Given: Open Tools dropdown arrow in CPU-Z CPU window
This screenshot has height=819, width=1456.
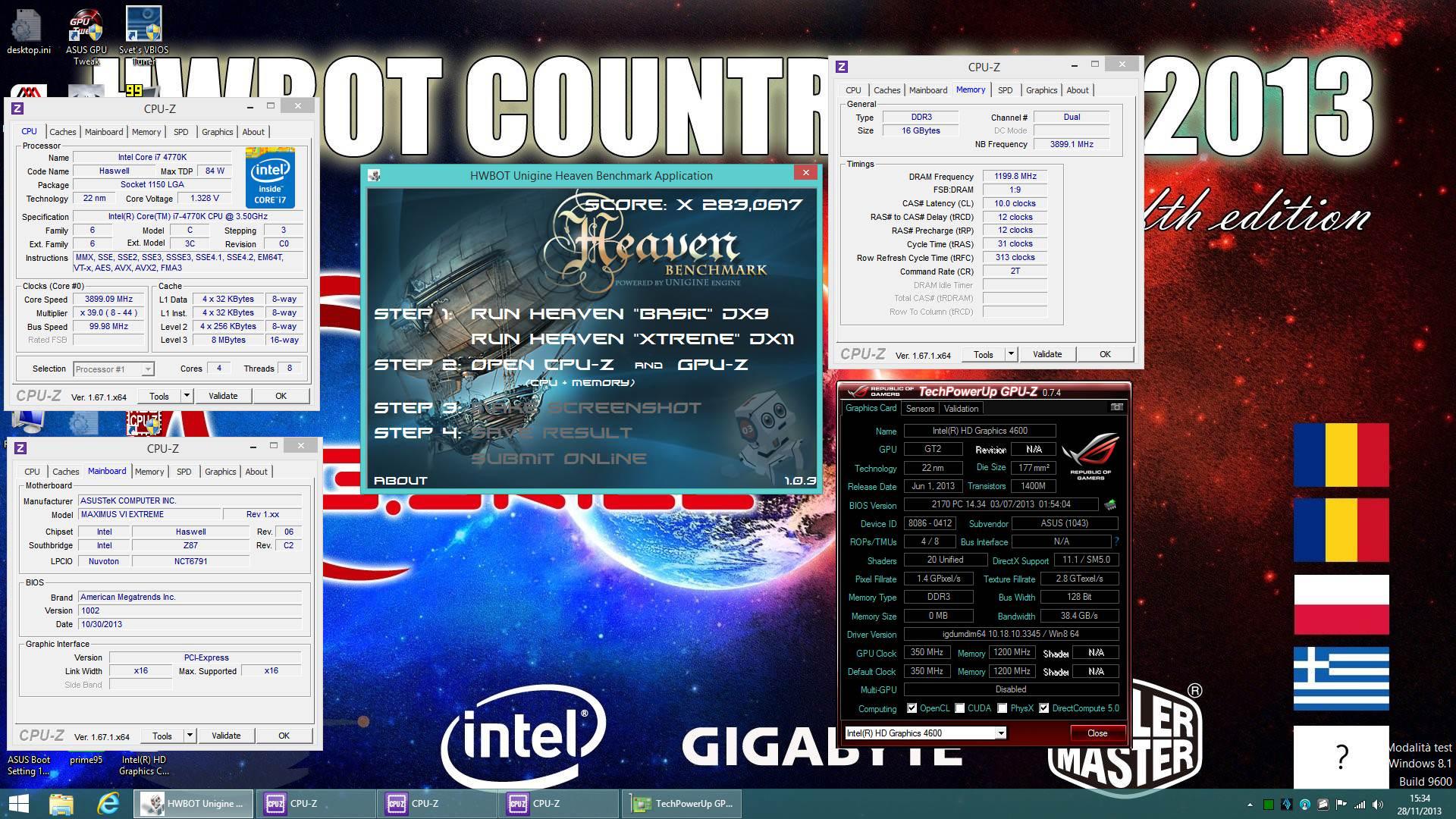Looking at the screenshot, I should (x=187, y=396).
